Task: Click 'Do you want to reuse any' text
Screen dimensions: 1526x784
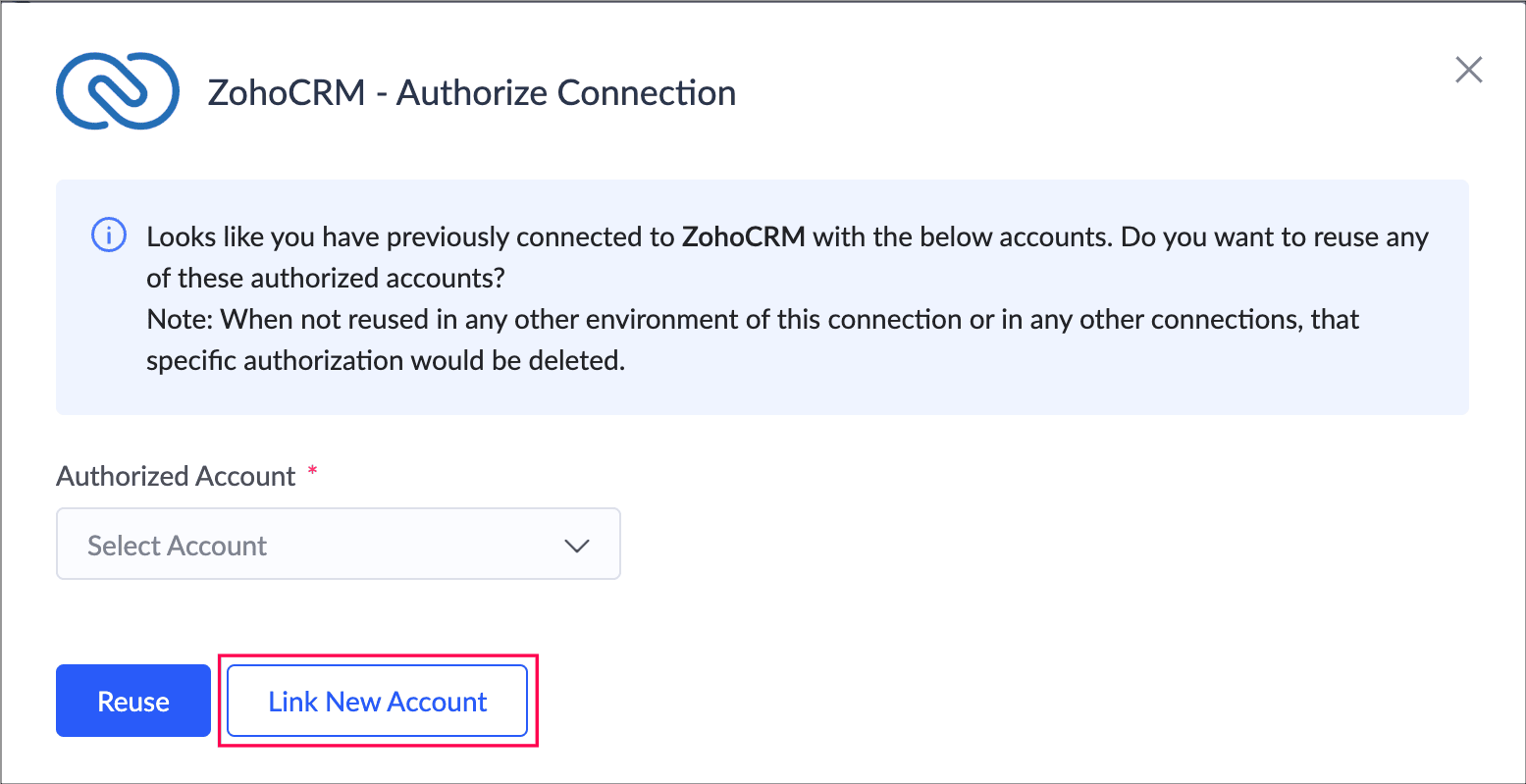Action: [x=1274, y=237]
